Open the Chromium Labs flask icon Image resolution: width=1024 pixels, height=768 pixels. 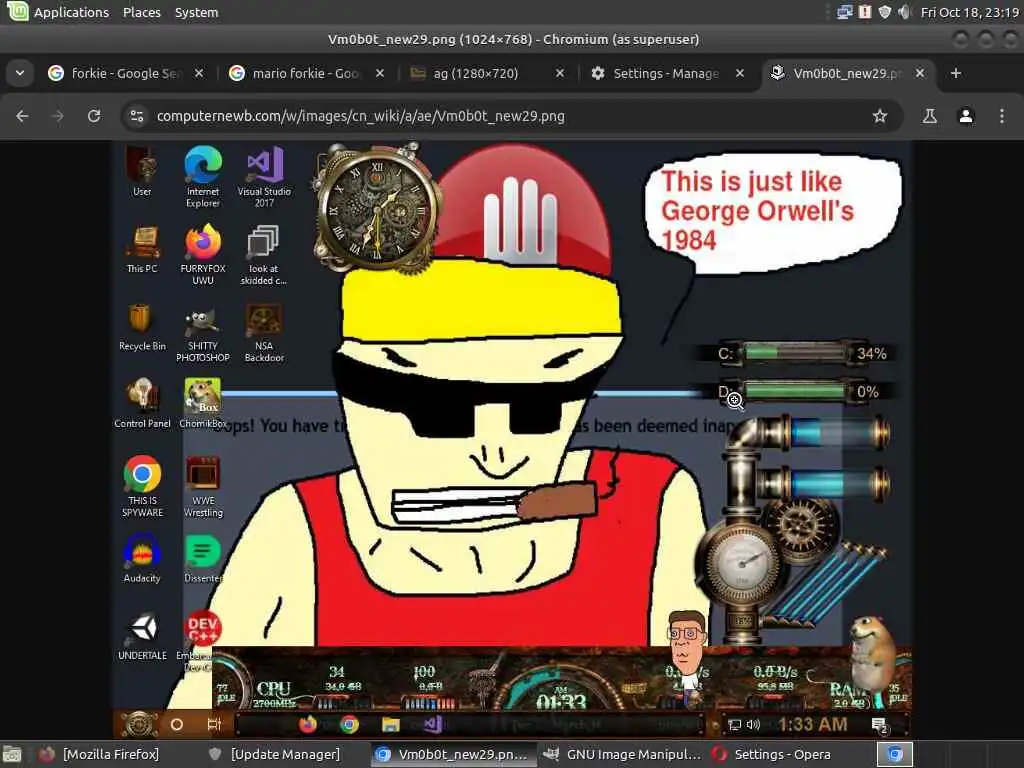[x=929, y=116]
